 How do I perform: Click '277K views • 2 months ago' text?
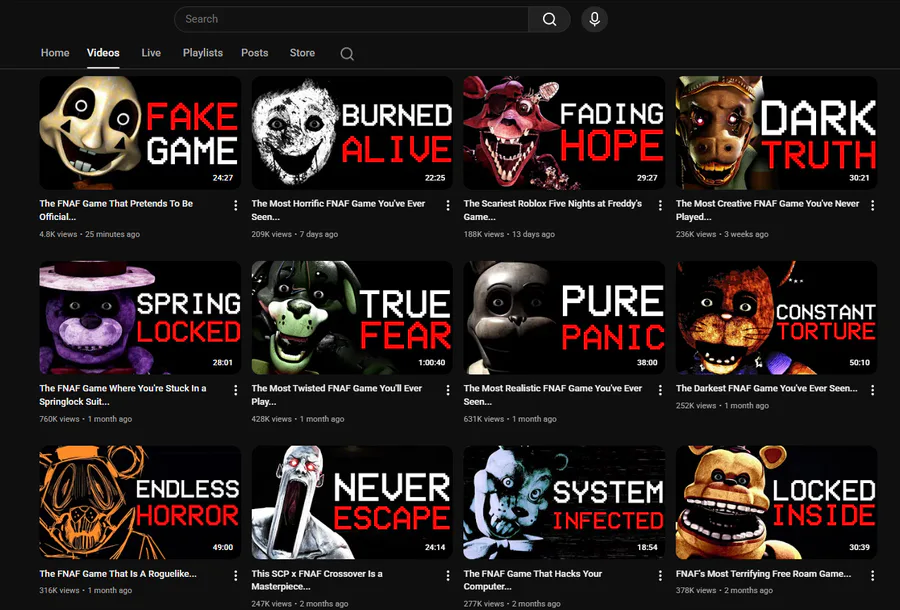pyautogui.click(x=512, y=604)
